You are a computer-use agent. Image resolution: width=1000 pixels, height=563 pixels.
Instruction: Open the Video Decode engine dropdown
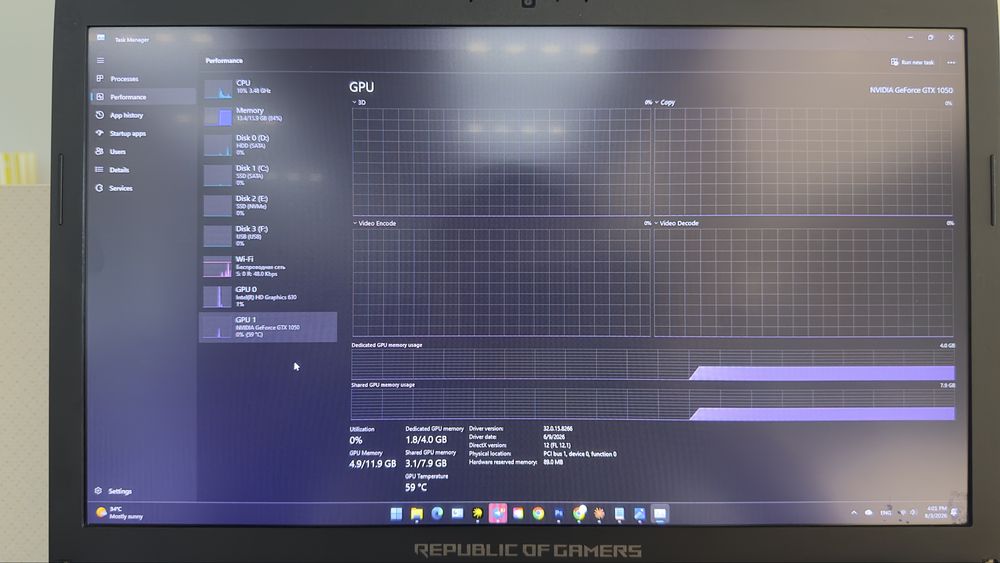[x=676, y=223]
